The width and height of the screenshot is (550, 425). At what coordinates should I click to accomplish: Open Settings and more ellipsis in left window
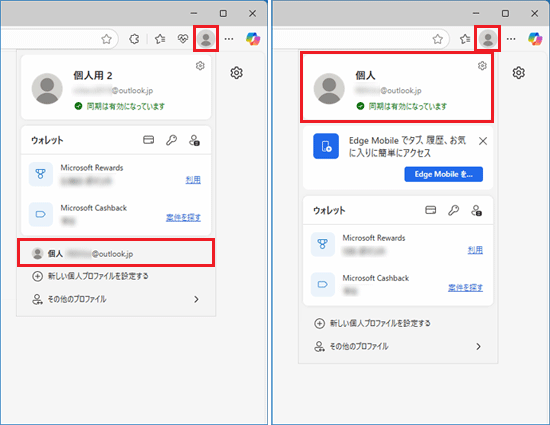coord(229,39)
